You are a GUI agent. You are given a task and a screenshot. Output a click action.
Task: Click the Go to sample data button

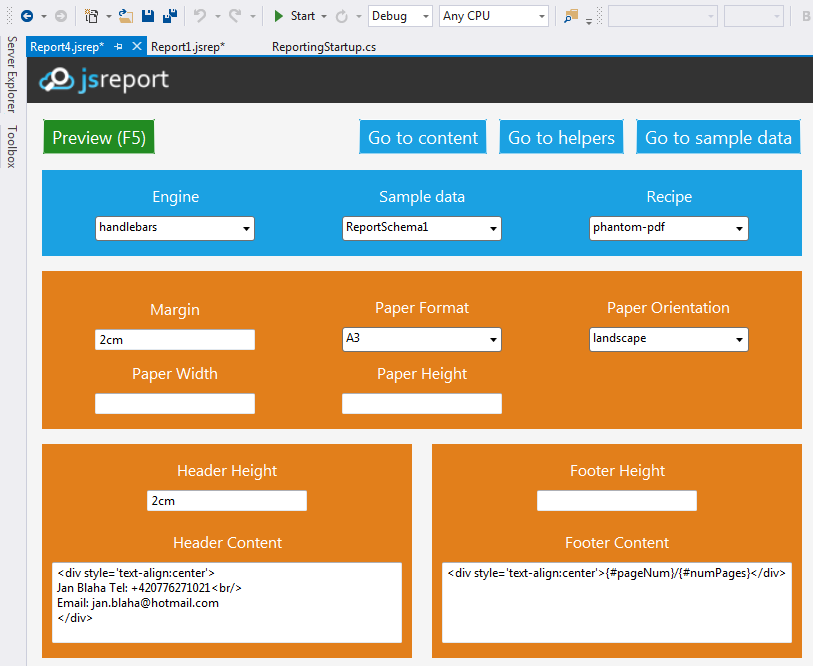[x=718, y=137]
